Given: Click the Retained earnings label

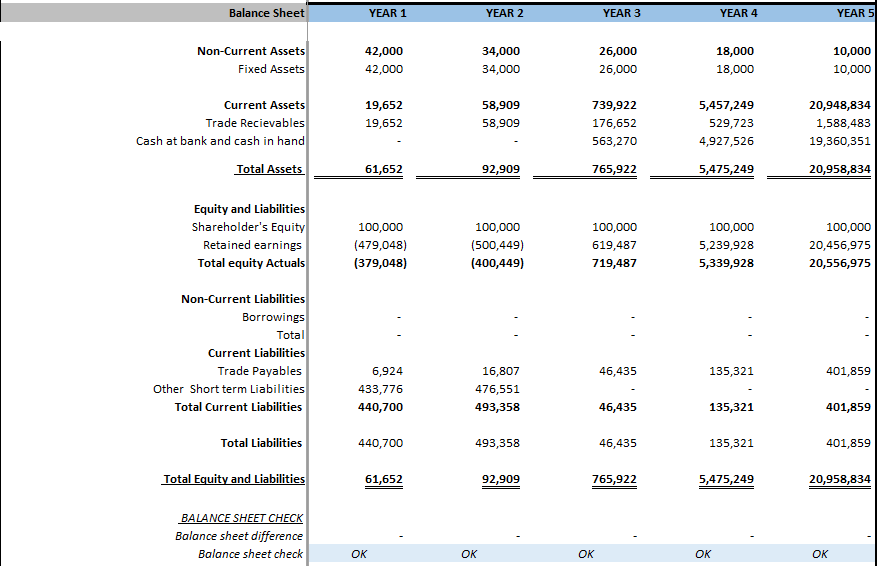Looking at the screenshot, I should coord(252,244).
